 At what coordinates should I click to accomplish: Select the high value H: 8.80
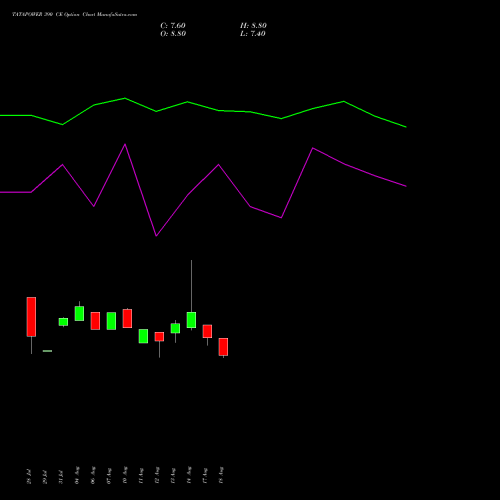253,26
